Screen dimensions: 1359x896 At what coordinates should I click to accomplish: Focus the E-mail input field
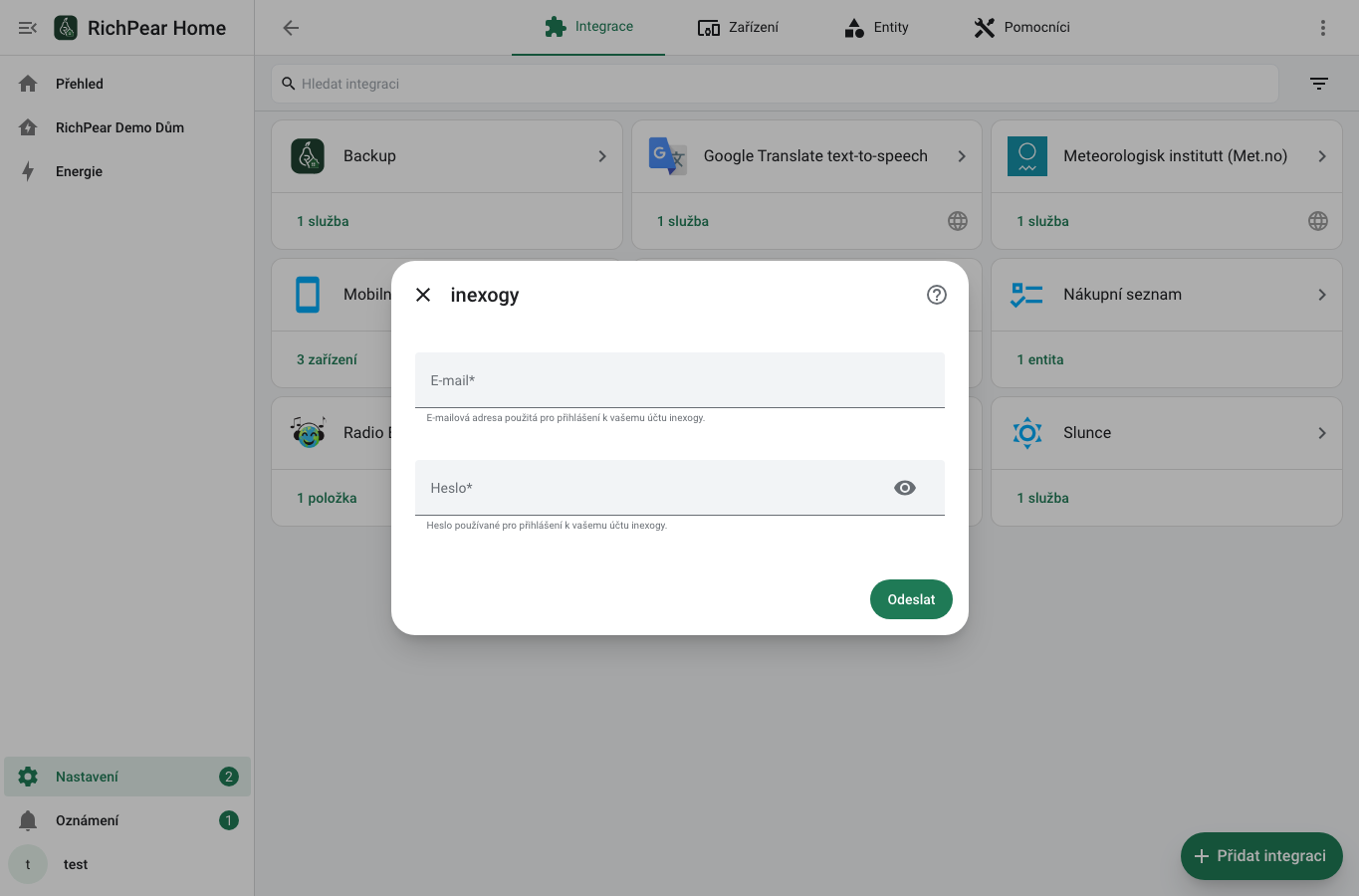[680, 380]
